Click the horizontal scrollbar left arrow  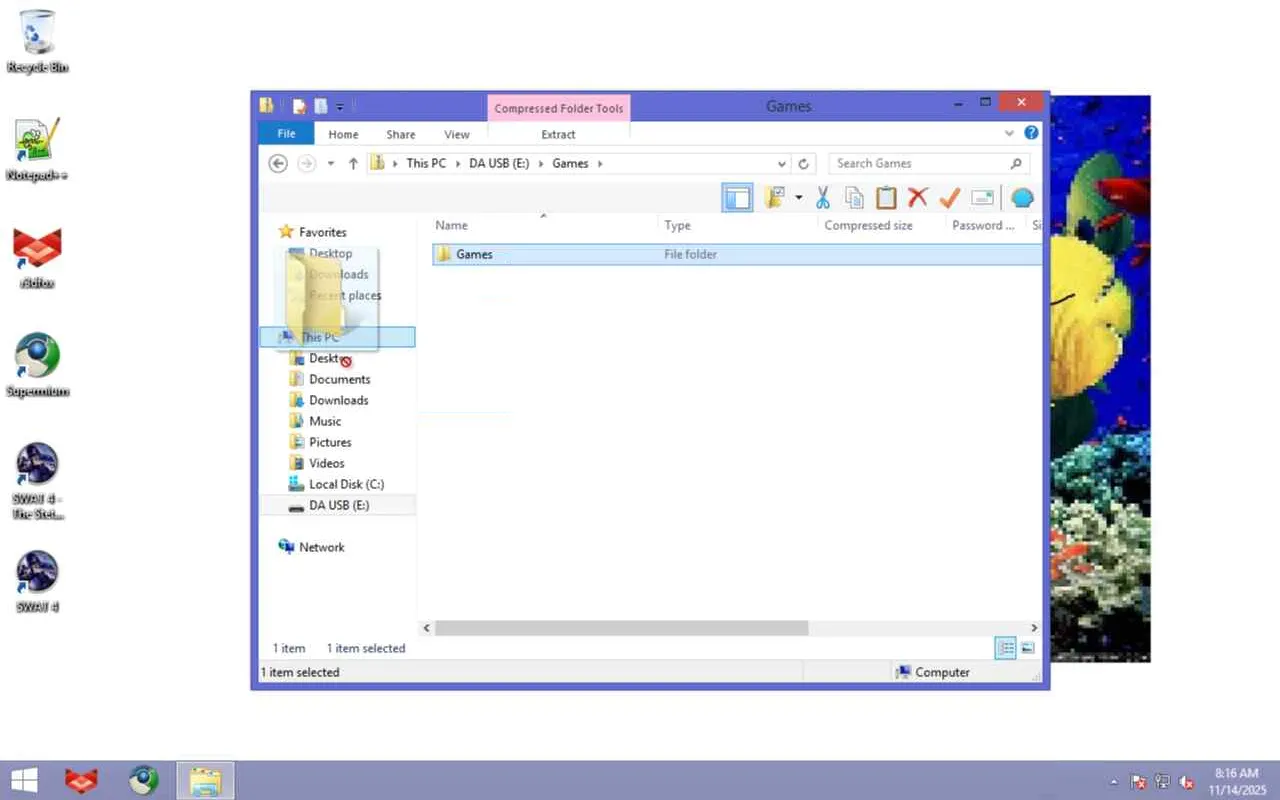point(426,628)
